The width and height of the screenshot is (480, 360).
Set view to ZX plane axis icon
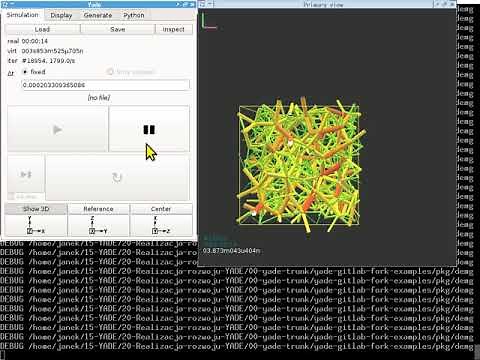[161, 225]
